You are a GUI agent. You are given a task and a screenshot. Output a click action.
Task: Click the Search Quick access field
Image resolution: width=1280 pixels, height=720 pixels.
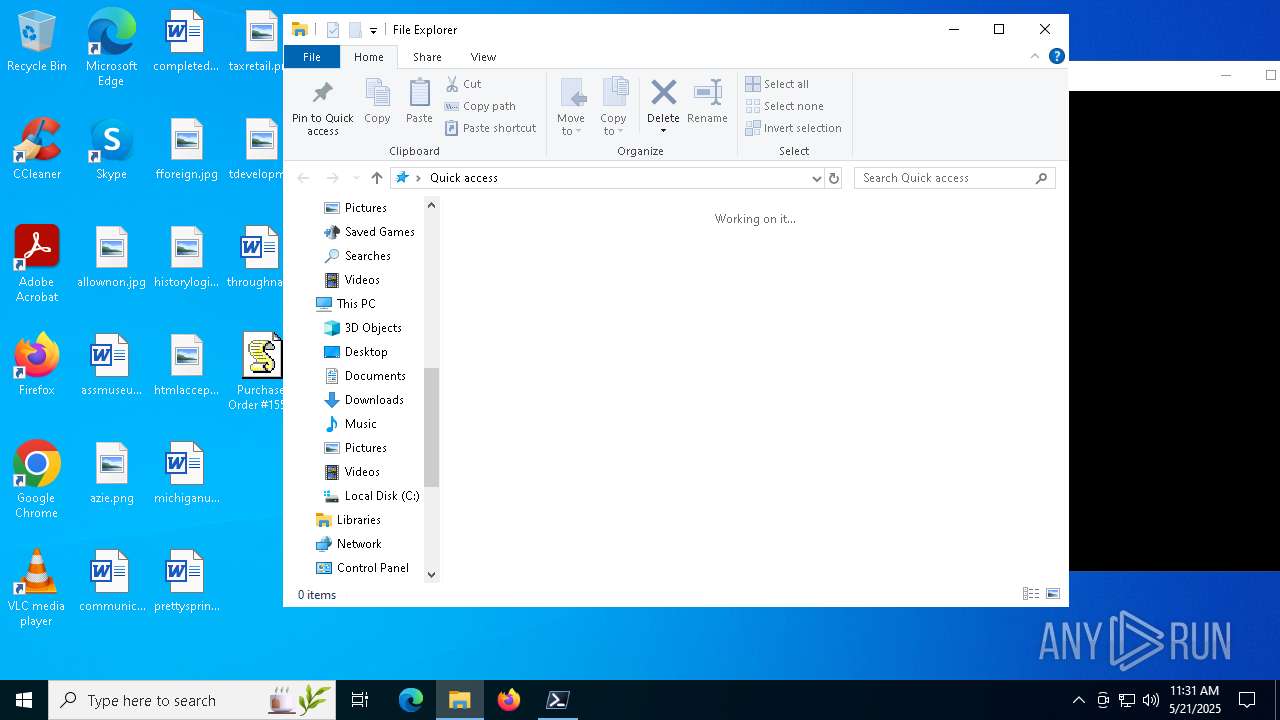point(954,178)
